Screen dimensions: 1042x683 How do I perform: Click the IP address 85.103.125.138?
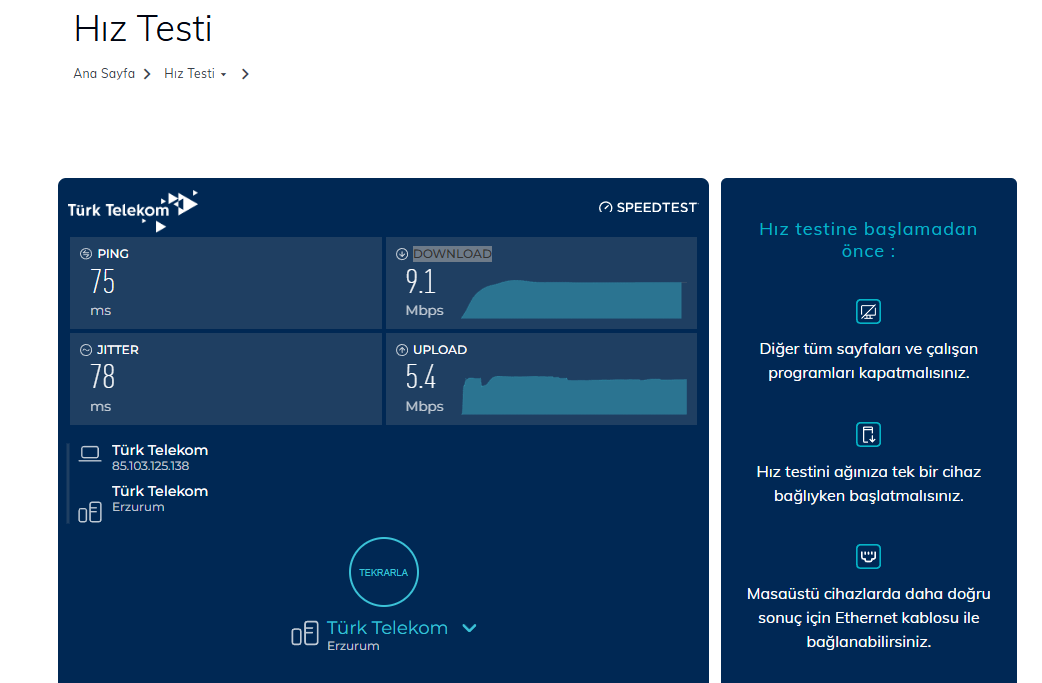click(x=150, y=466)
